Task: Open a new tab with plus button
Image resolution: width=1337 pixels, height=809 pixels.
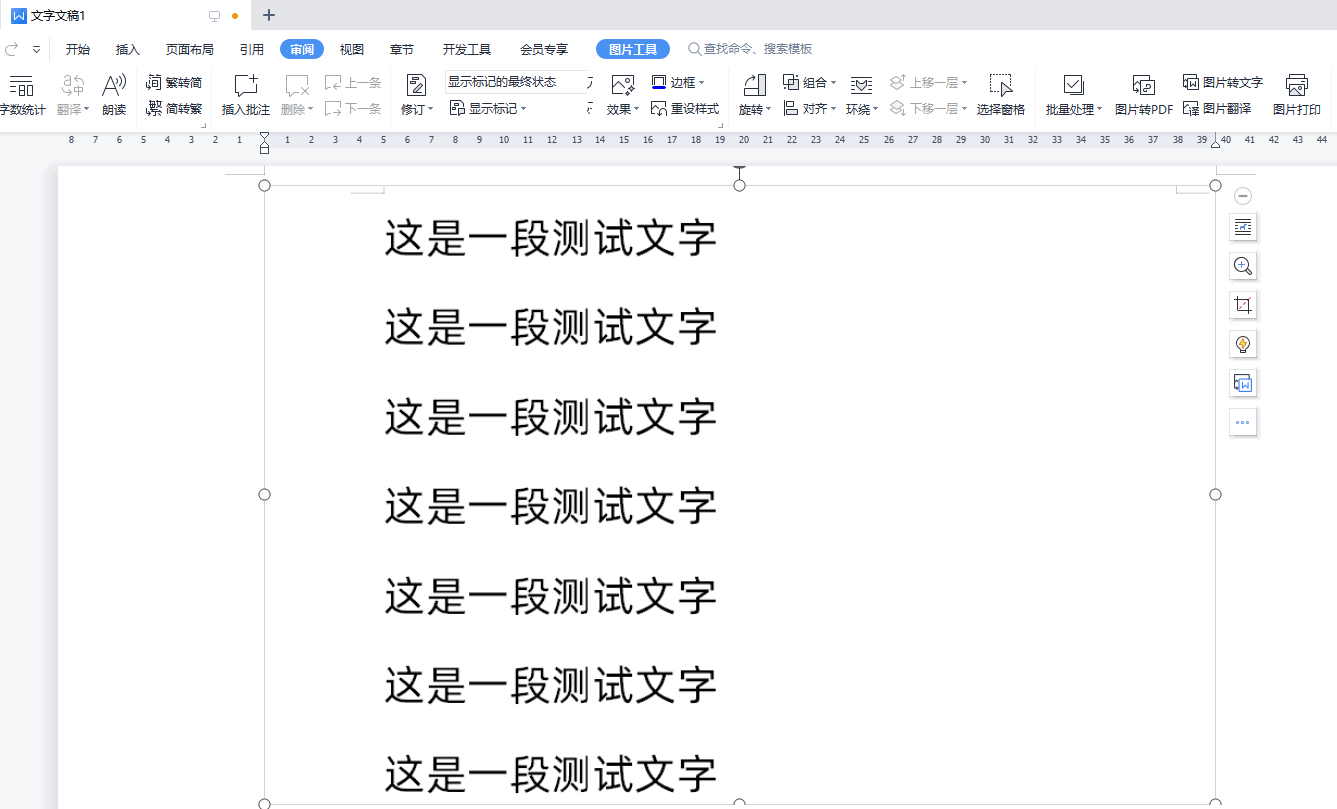Action: click(x=269, y=15)
